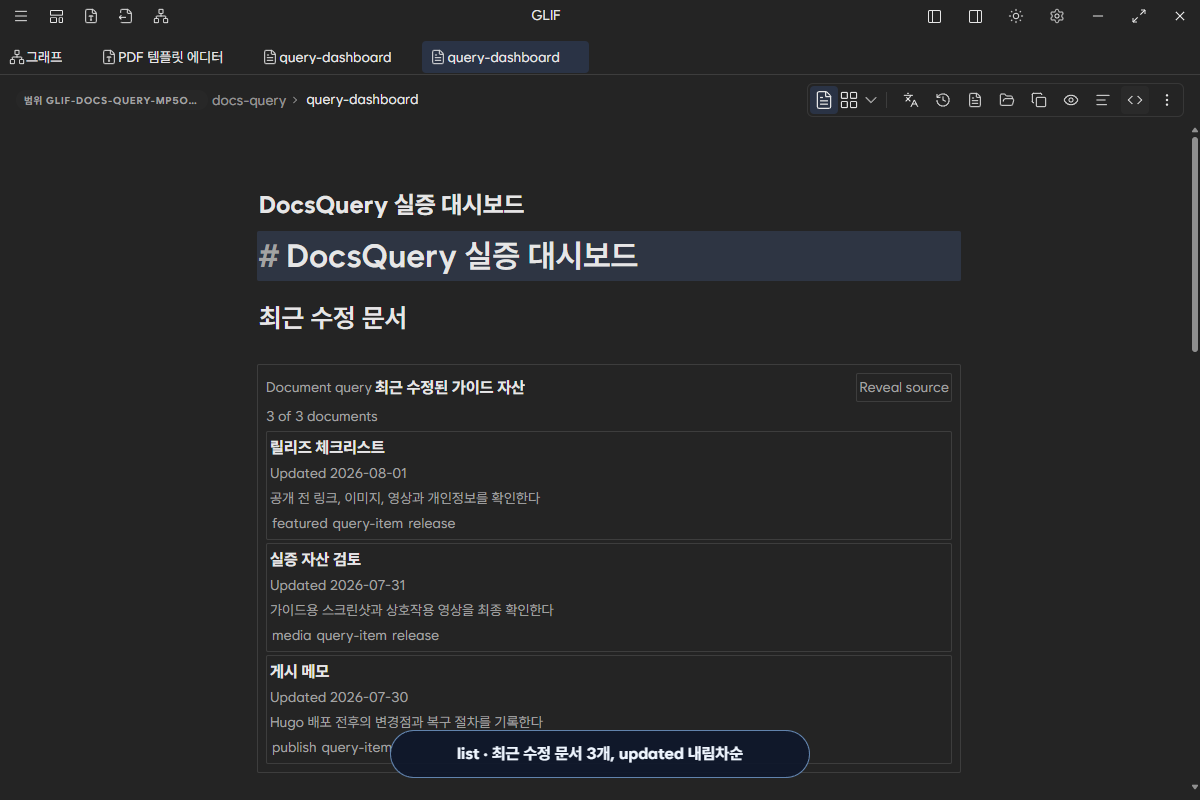This screenshot has height=800, width=1200.
Task: Click the 최근 수정된 가이드 자산 query title
Action: (449, 387)
